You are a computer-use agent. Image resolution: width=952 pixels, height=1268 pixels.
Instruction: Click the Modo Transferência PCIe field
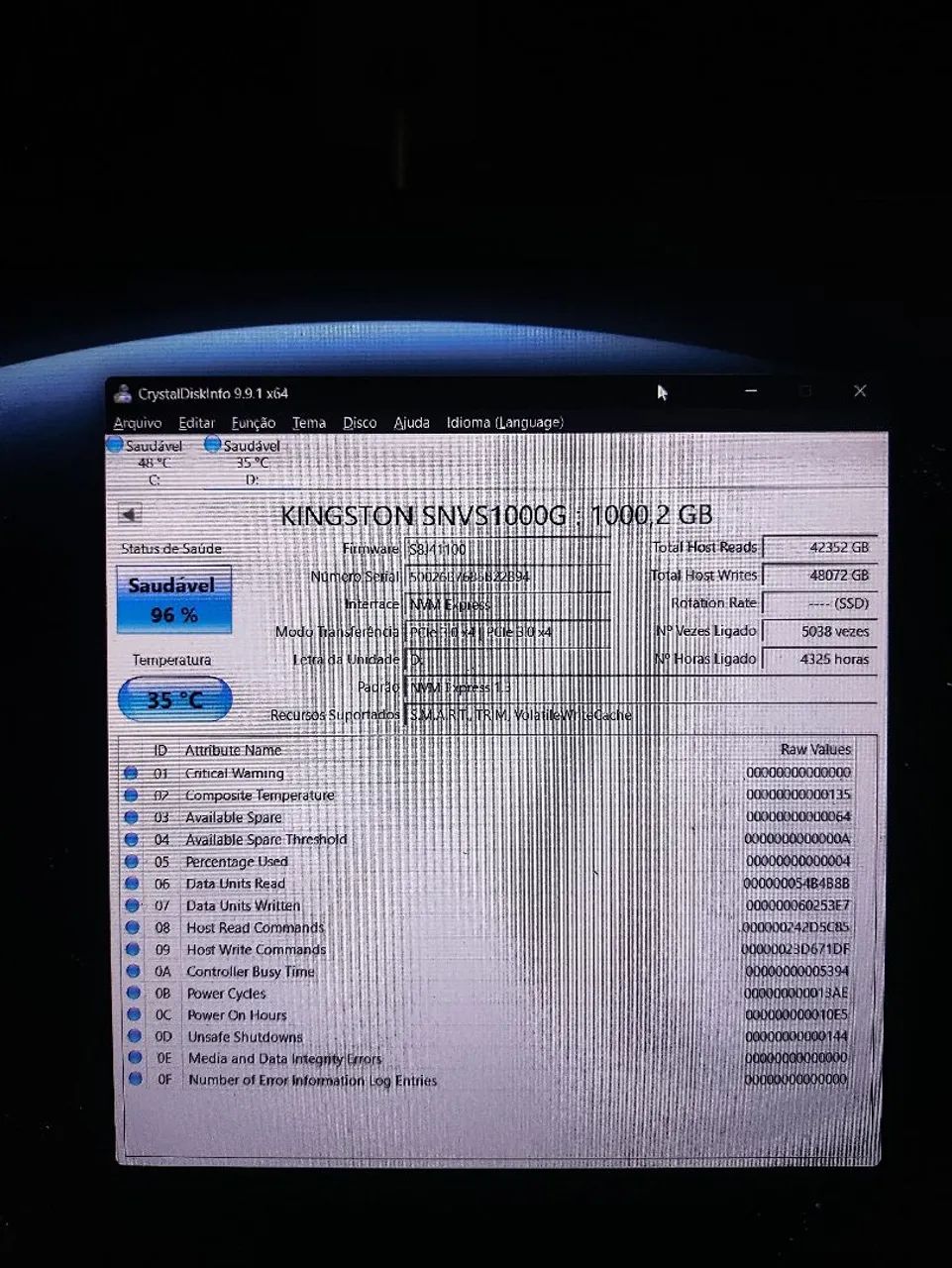click(x=507, y=632)
